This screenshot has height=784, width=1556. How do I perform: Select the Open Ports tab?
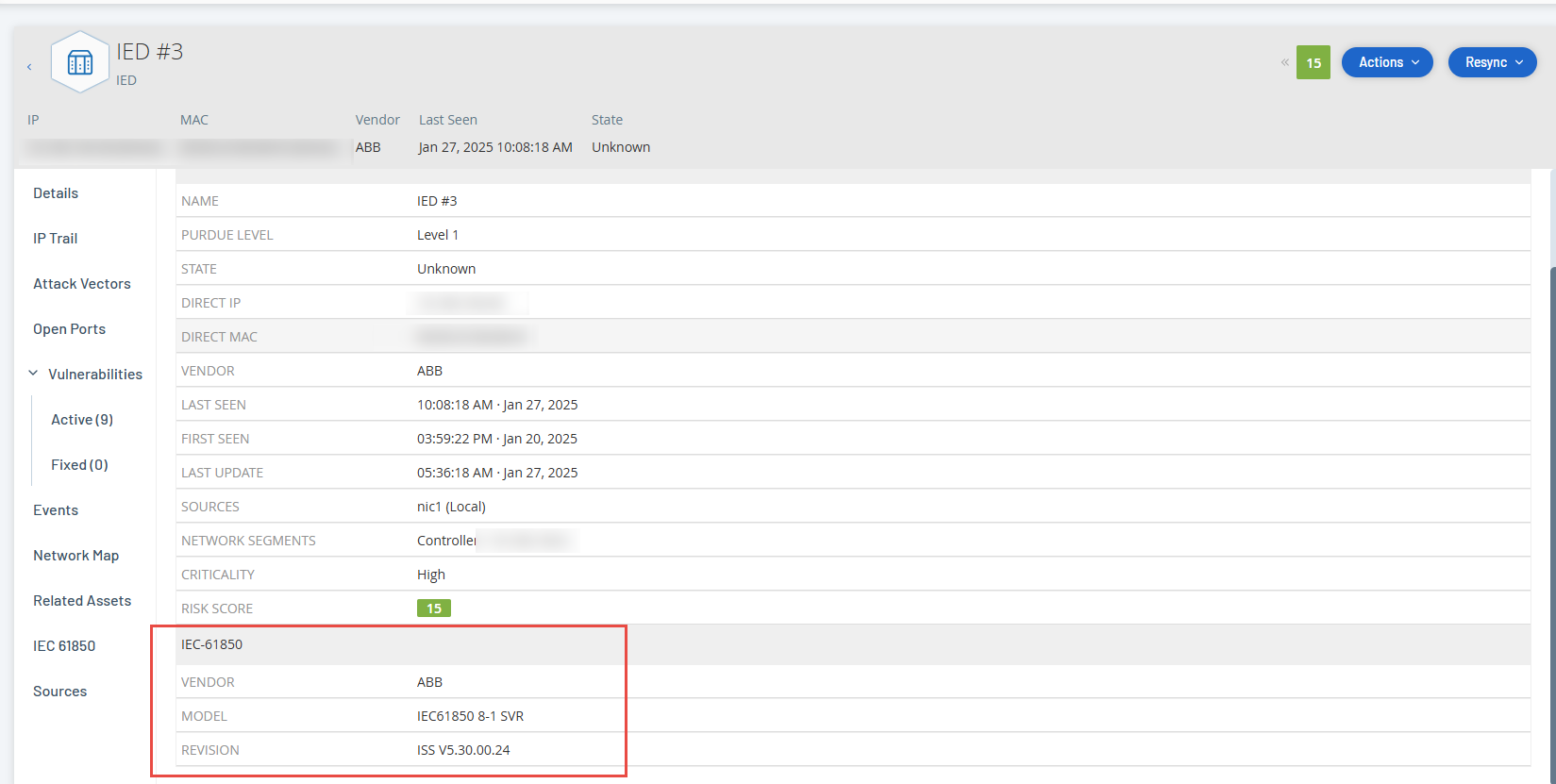70,329
